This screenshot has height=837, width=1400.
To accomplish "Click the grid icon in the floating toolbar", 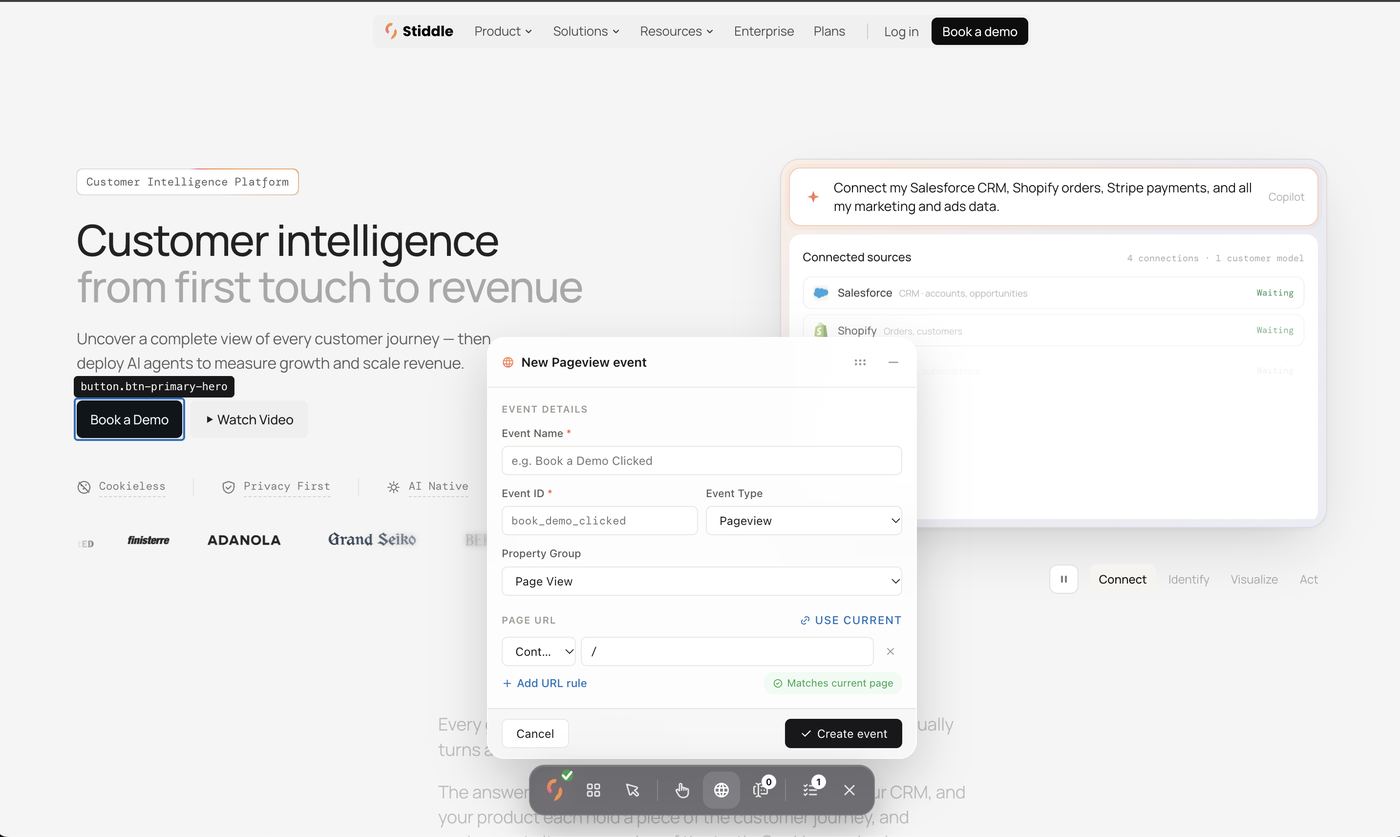I will tap(593, 790).
